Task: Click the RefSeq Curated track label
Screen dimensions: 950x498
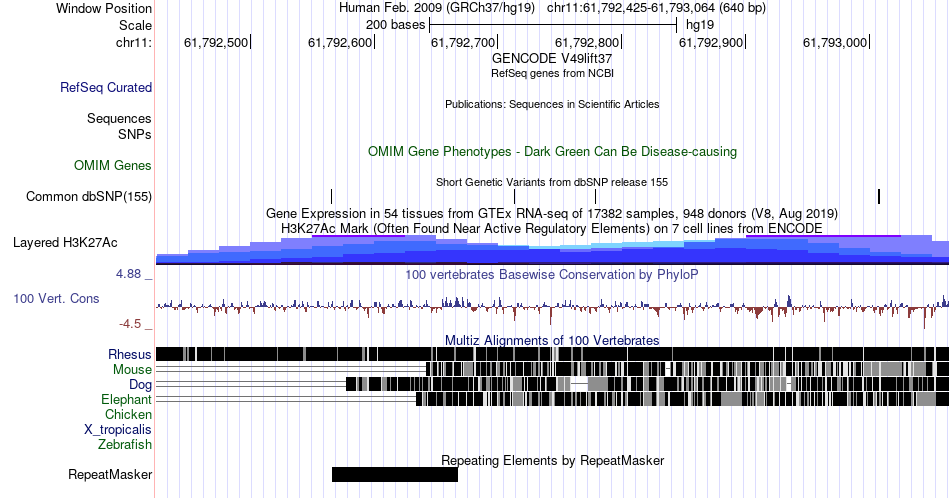Action: pos(105,87)
